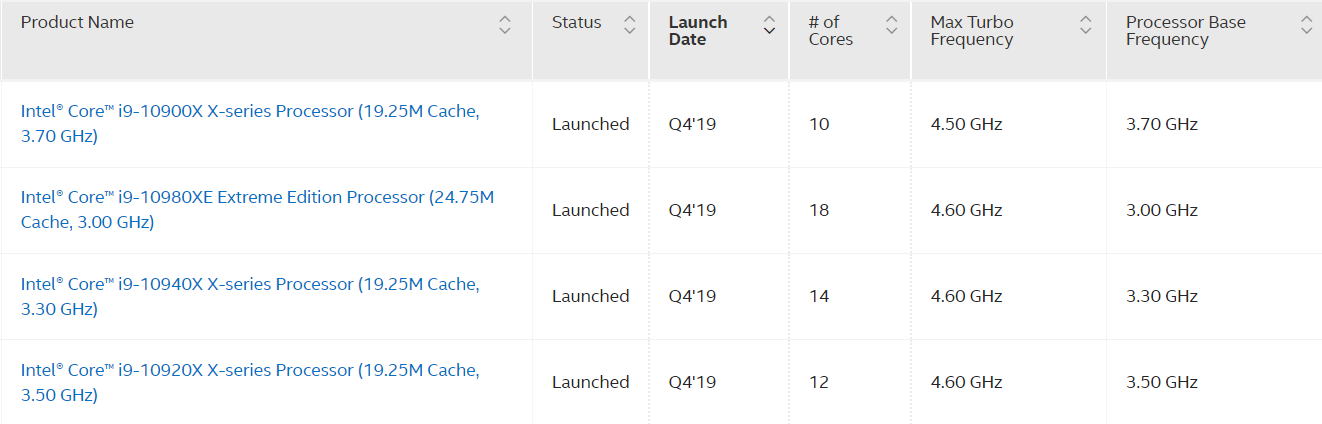The height and width of the screenshot is (424, 1322).
Task: Sort by the Status header label
Action: coord(577,22)
